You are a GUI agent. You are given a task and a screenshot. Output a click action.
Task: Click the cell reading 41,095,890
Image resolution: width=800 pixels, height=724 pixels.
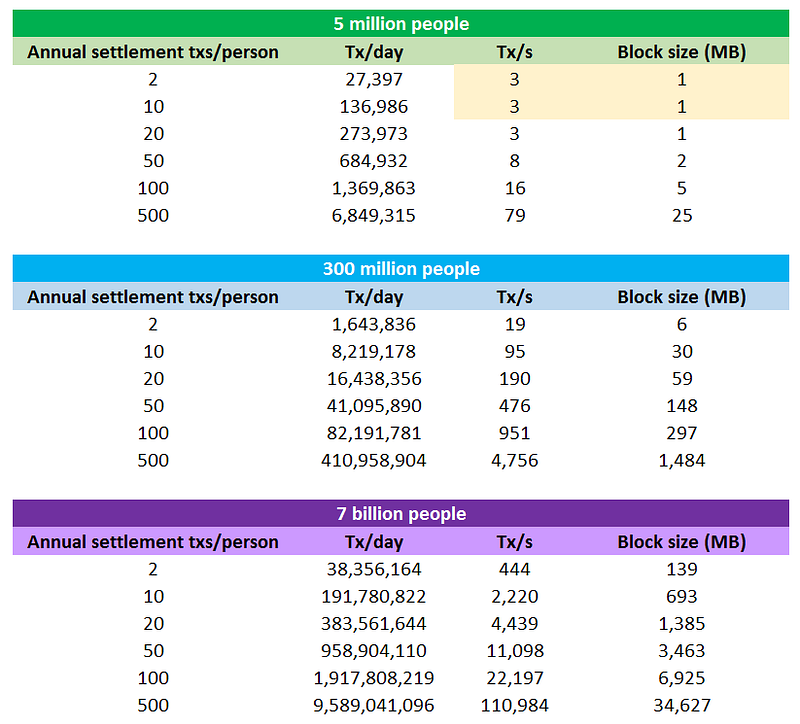point(374,406)
